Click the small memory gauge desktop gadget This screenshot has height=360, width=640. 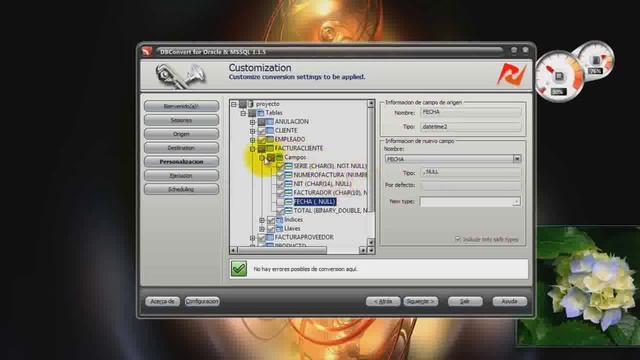pyautogui.click(x=596, y=59)
